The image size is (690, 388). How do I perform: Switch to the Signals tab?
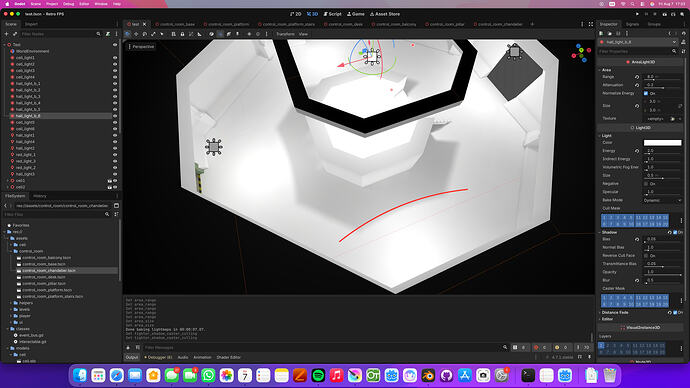(632, 24)
